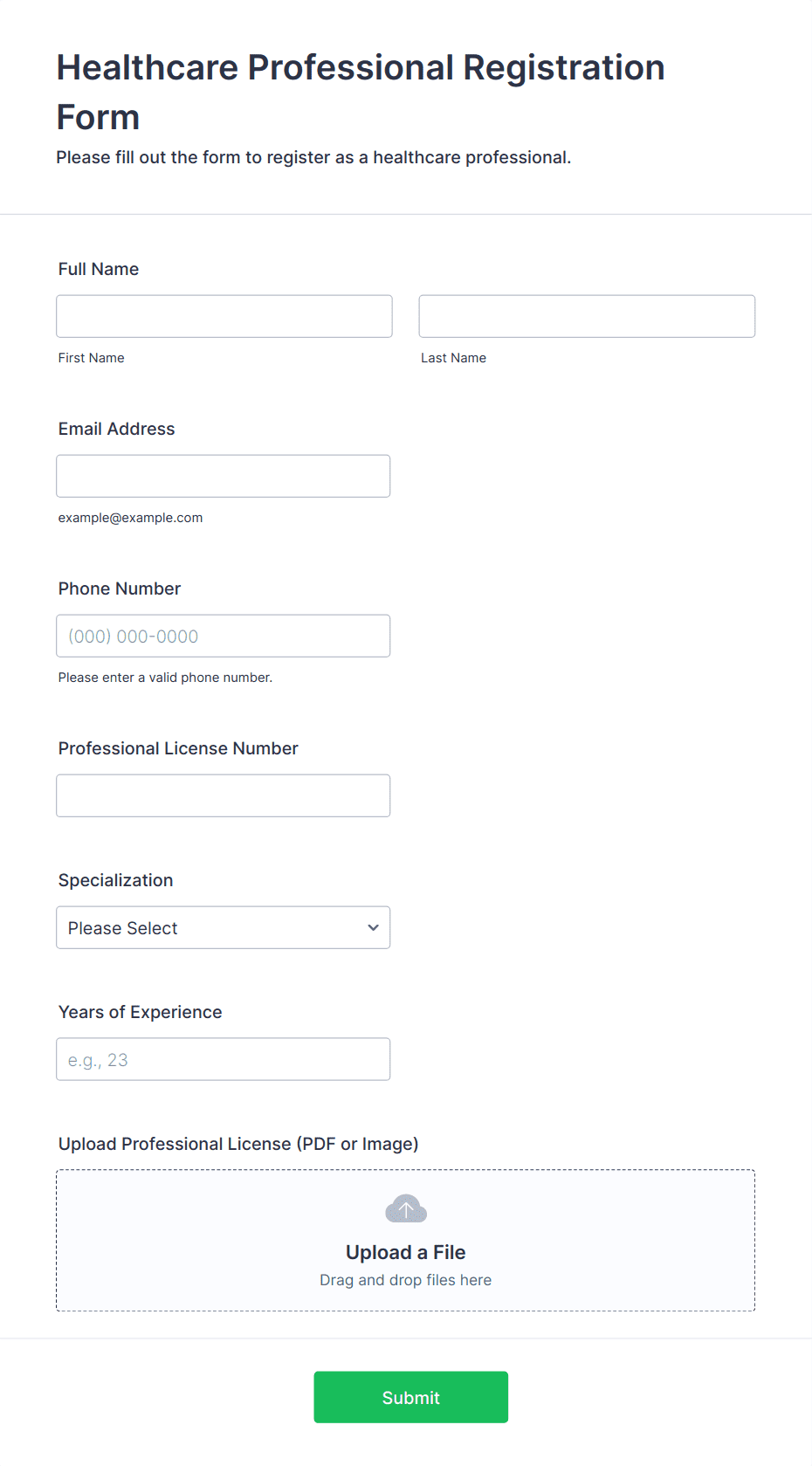The height and width of the screenshot is (1466, 812).
Task: Click the Upload Professional License label
Action: tap(238, 1144)
